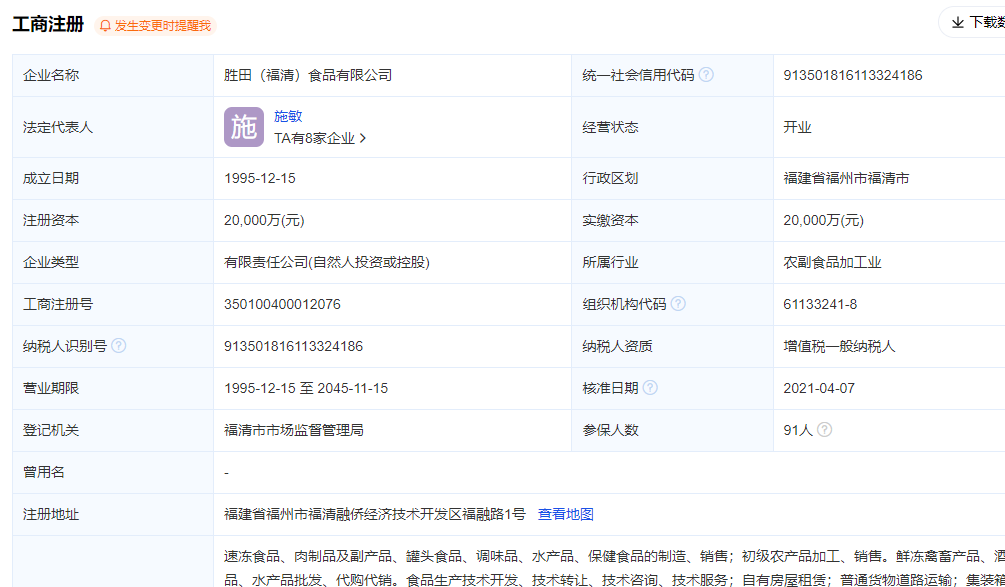Viewport: 1005px width, 587px height.
Task: Click the purple 施 avatar
Action: 244,127
